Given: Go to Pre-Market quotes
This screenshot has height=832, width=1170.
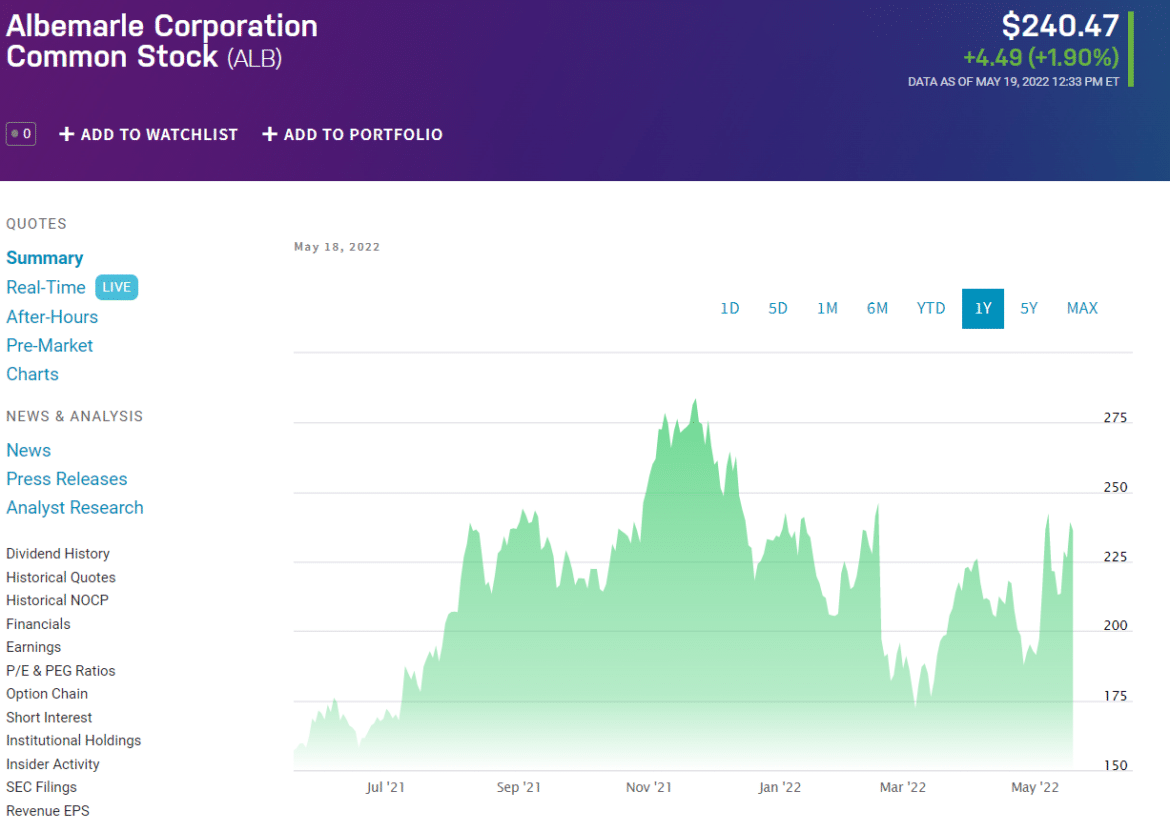Looking at the screenshot, I should (50, 345).
